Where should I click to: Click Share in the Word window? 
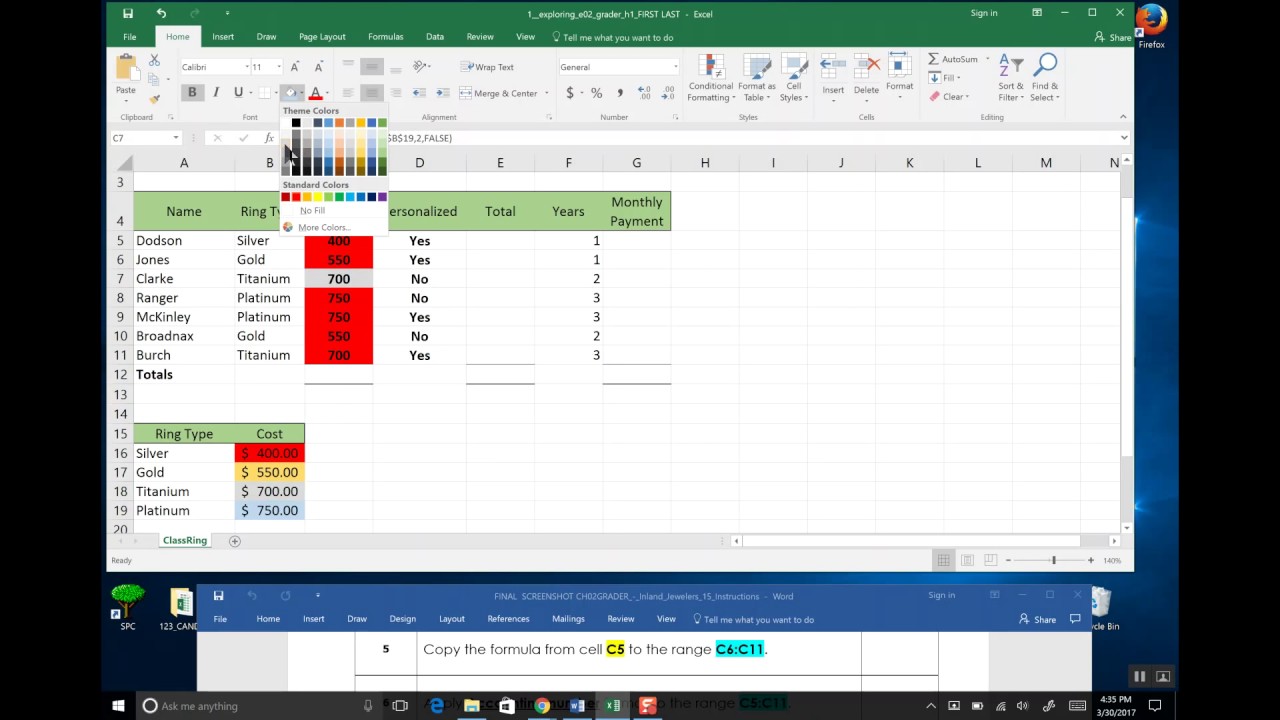1037,619
